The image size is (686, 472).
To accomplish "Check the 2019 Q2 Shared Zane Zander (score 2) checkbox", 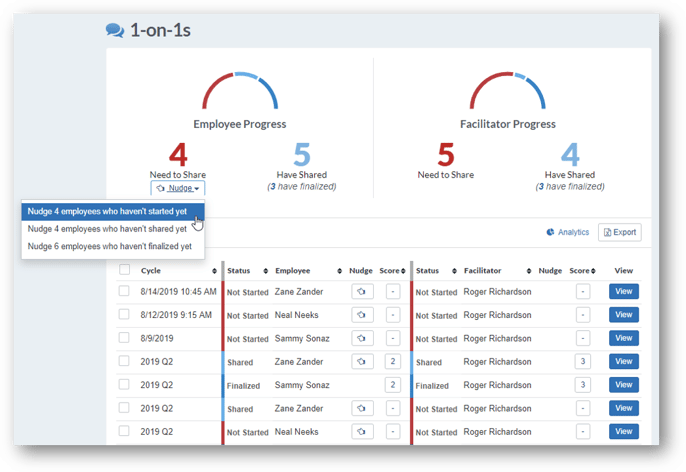I will 124,361.
